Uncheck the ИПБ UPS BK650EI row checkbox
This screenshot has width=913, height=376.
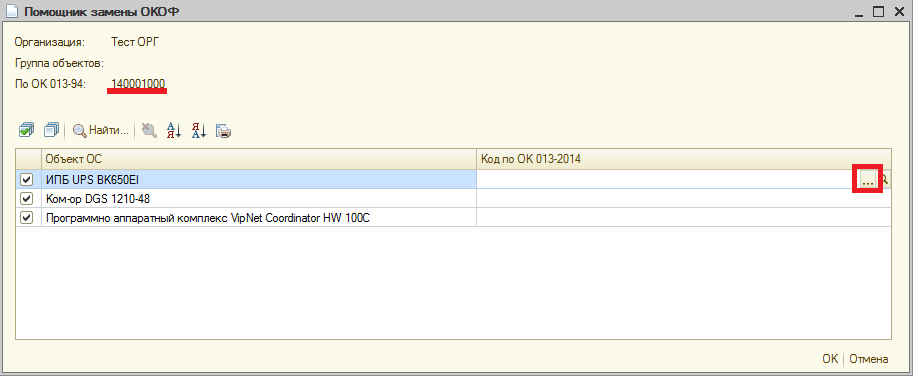[x=26, y=180]
